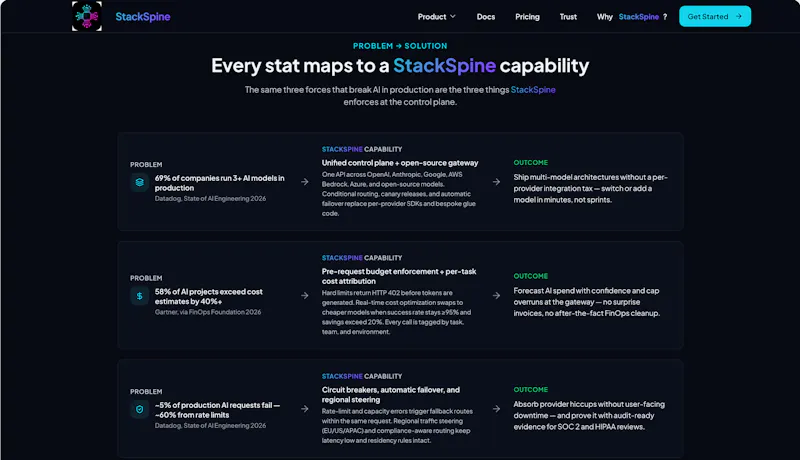This screenshot has height=460, width=800.
Task: Click the StackSpine link in the subtitle
Action: 533,90
